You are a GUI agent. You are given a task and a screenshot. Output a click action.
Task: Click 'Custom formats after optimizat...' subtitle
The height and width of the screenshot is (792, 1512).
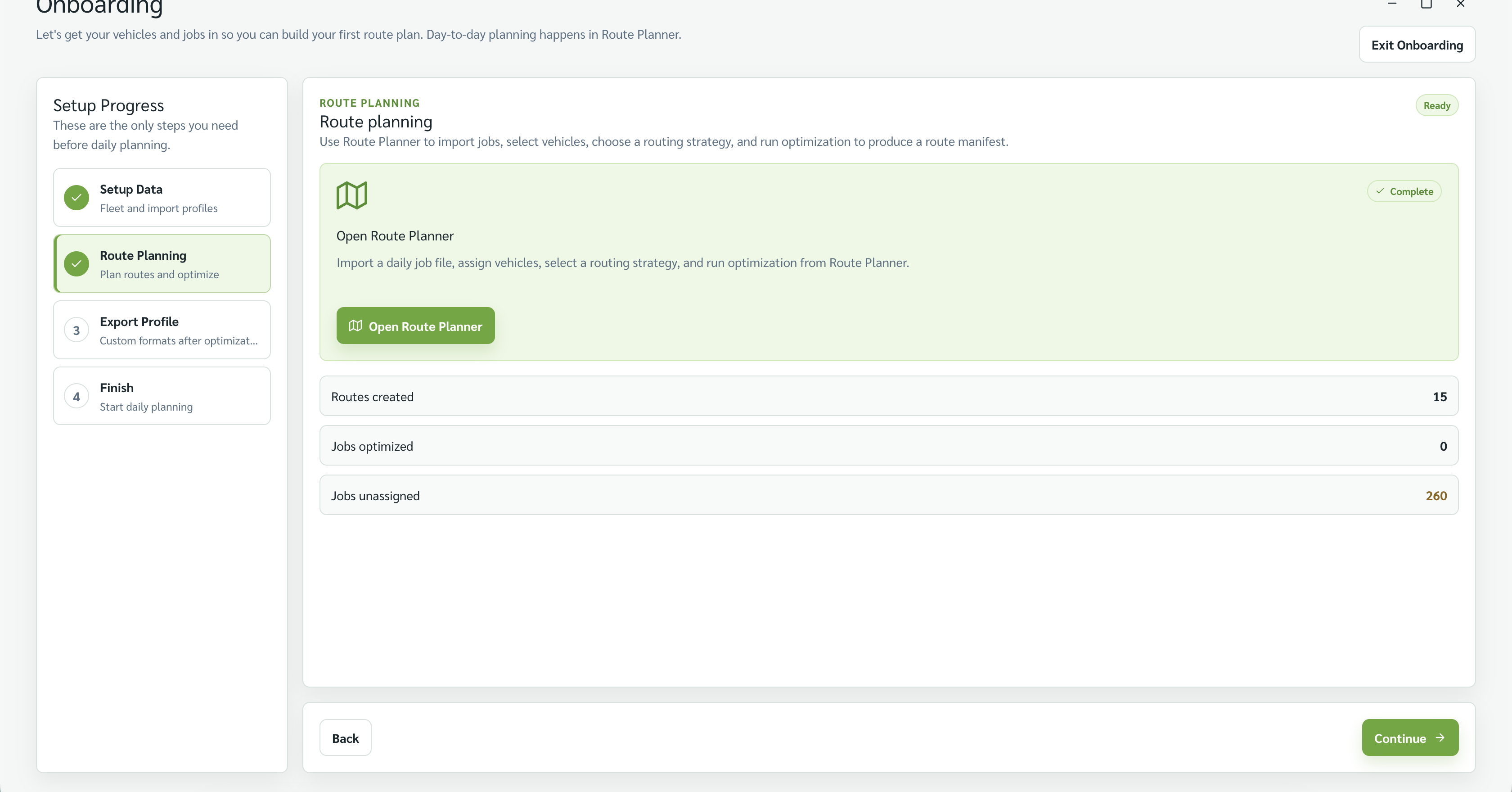[179, 340]
